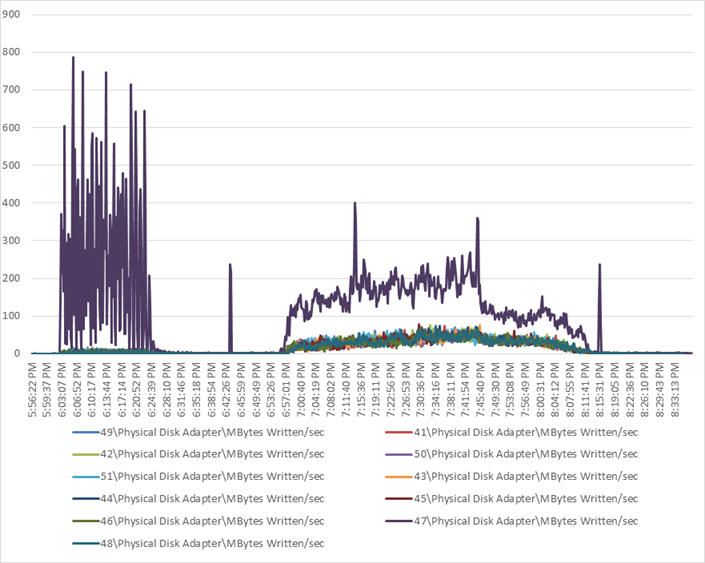The image size is (705, 563).
Task: Click the 300 y-axis label
Action: 11,241
